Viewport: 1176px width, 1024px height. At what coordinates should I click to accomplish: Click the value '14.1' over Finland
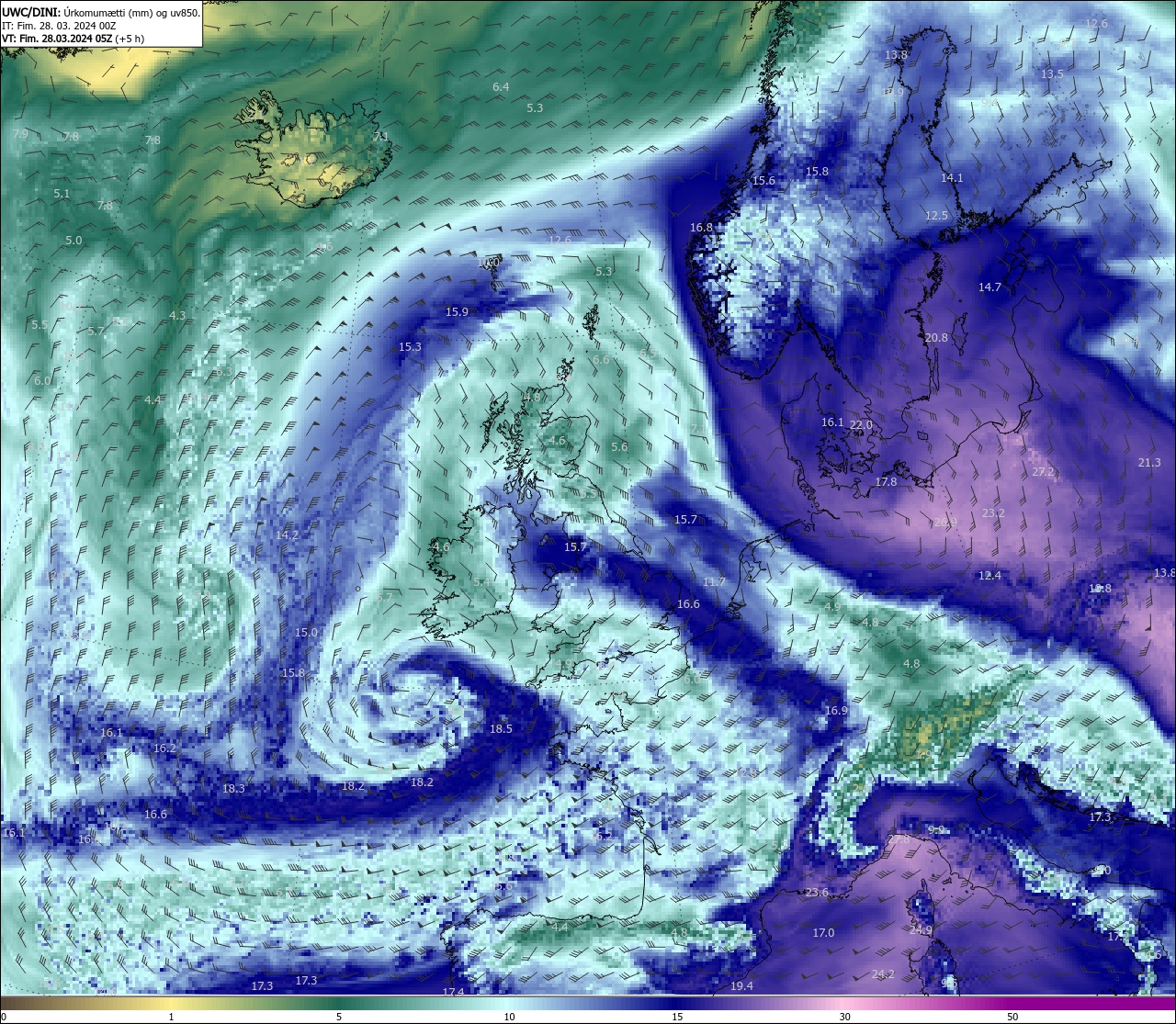coord(952,178)
